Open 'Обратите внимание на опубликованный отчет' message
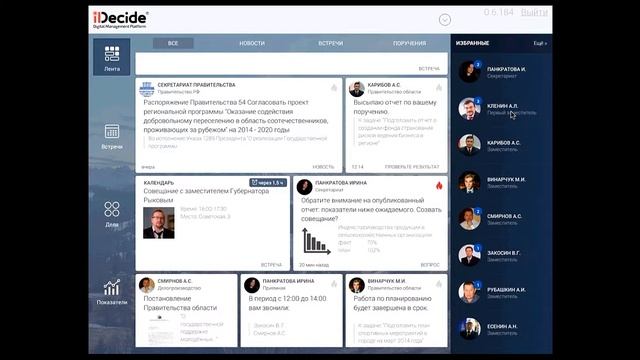 click(x=371, y=209)
